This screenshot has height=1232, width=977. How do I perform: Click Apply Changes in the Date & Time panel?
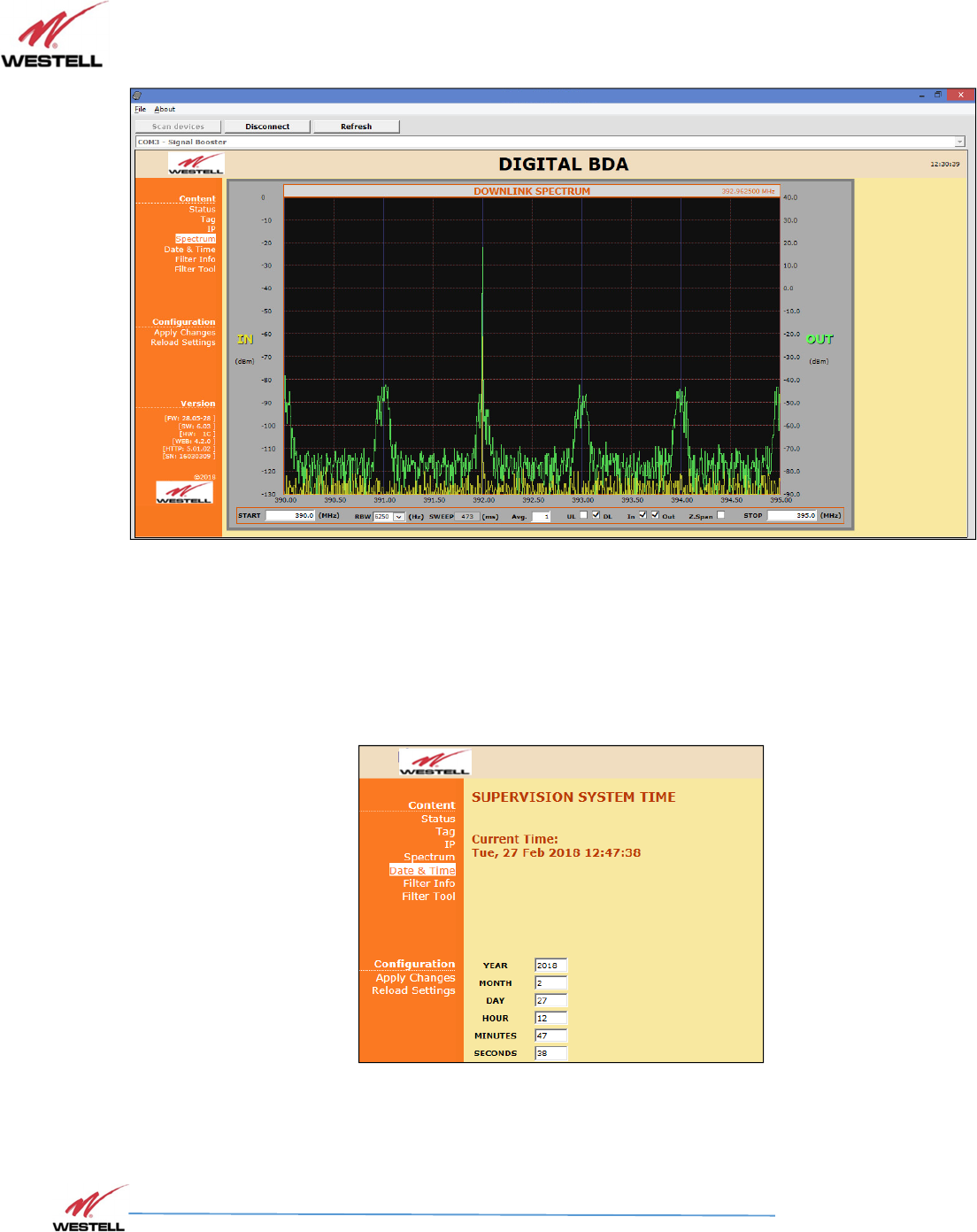tap(415, 978)
